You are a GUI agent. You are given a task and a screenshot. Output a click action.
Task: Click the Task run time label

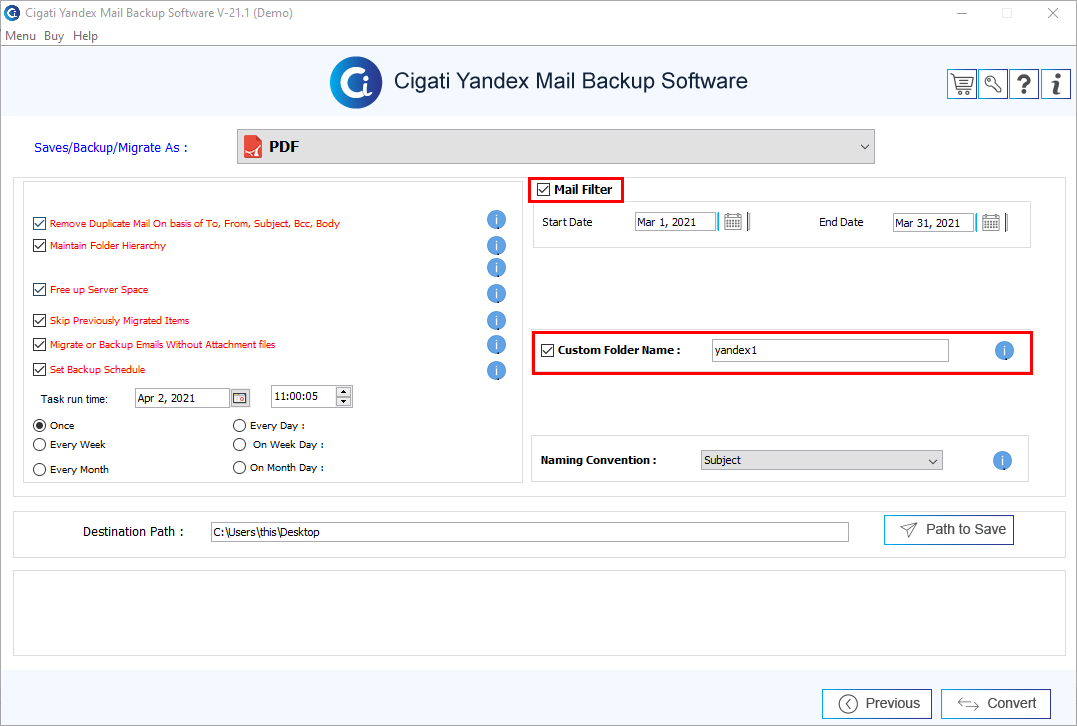click(74, 399)
